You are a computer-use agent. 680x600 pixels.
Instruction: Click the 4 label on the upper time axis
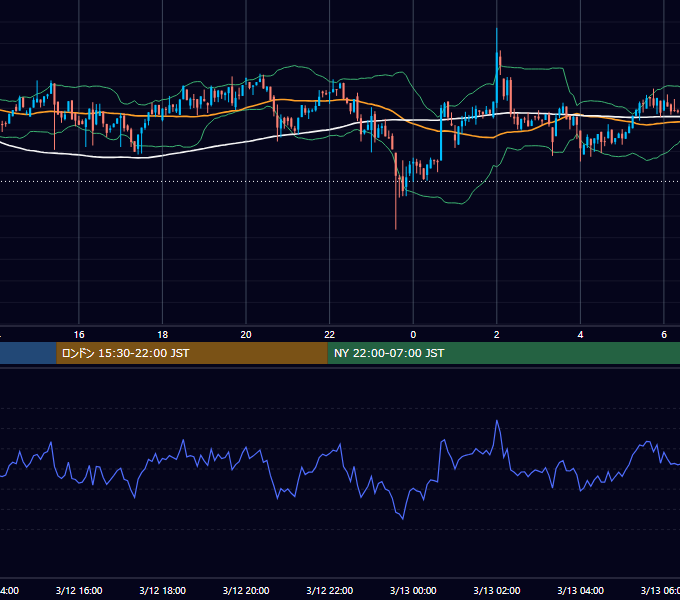580,335
